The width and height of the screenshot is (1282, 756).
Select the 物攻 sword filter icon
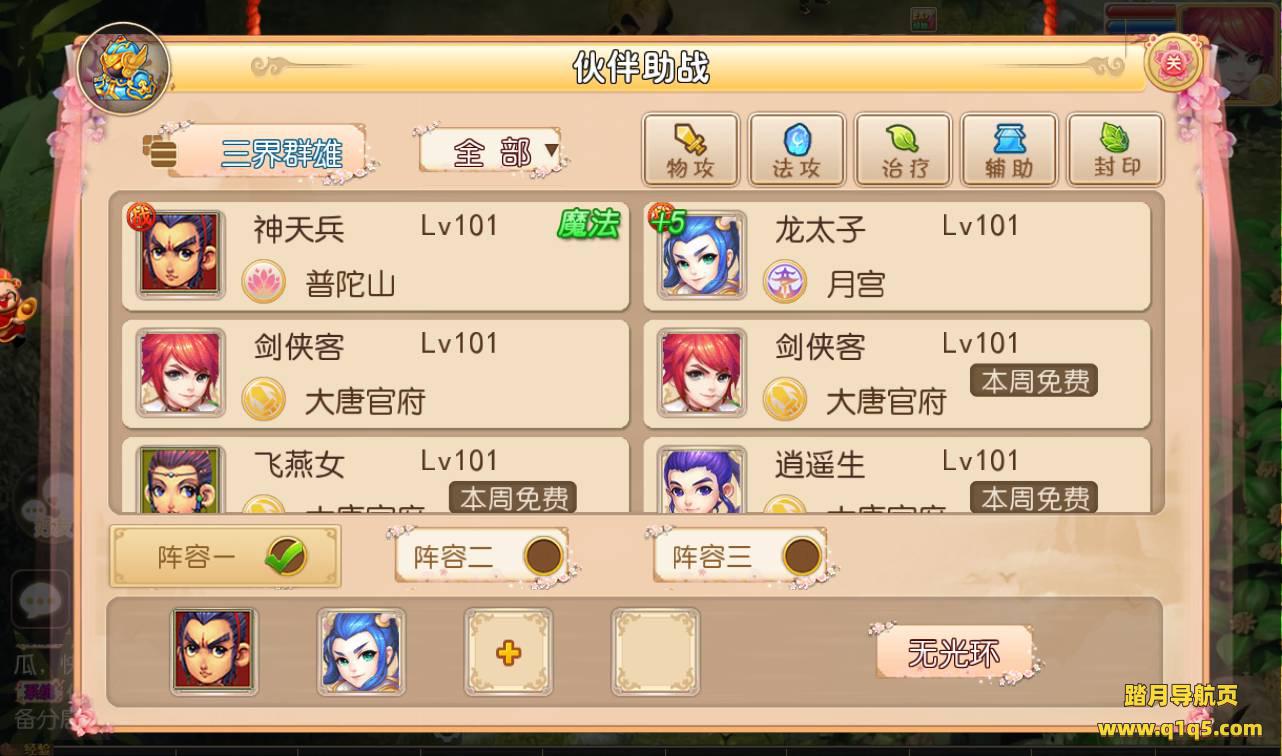[691, 149]
